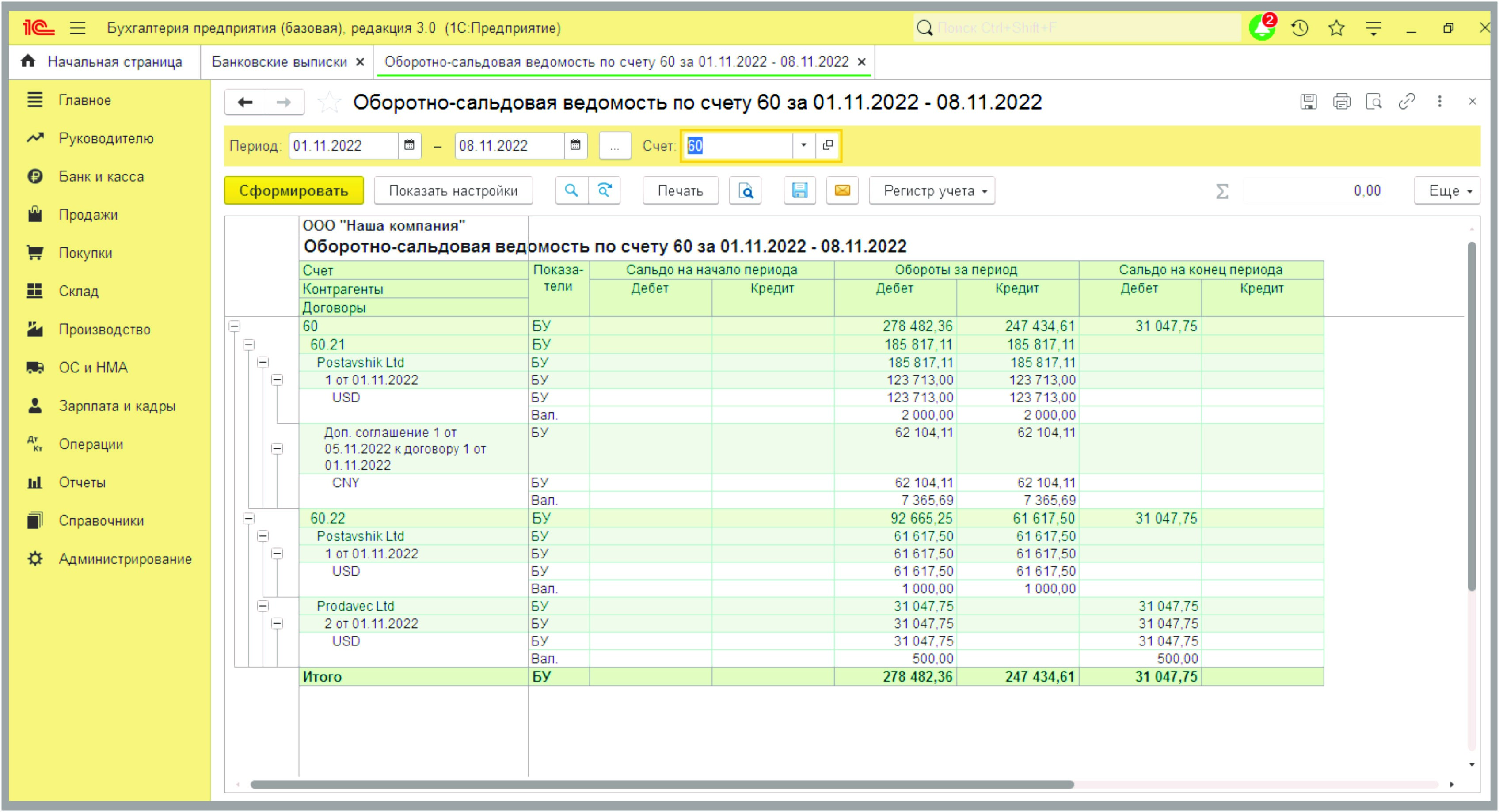1499x812 pixels.
Task: Click the Сформировать button
Action: click(x=294, y=191)
